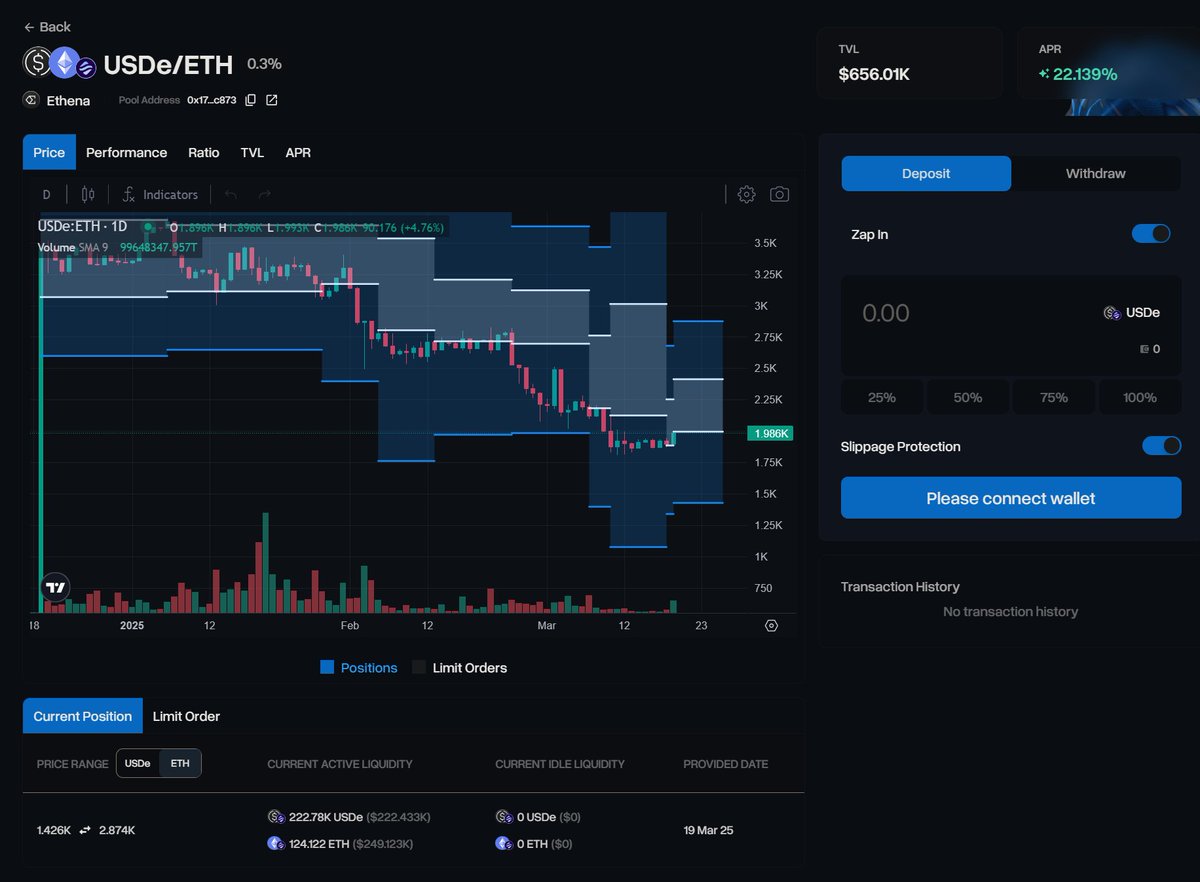
Task: Toggle the Slippage Protection switch
Action: (1161, 446)
